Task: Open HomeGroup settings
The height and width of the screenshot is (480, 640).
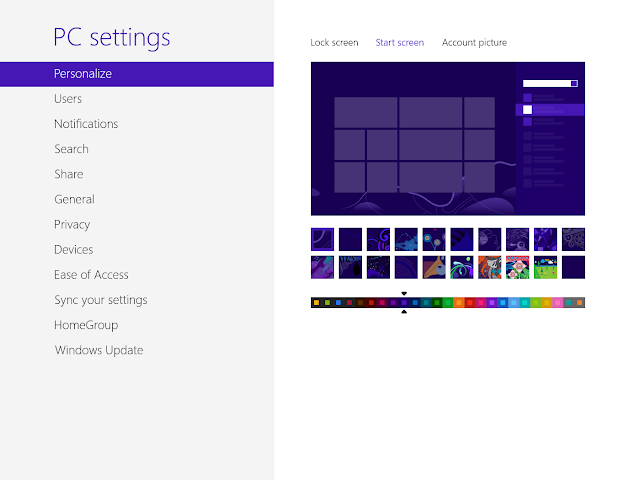Action: pos(86,325)
